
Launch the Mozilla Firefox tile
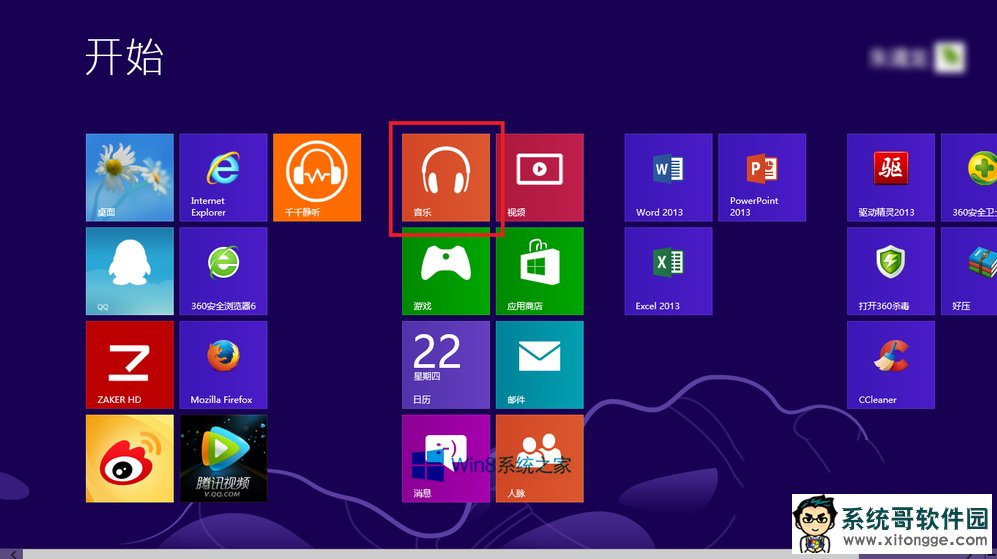click(x=223, y=364)
